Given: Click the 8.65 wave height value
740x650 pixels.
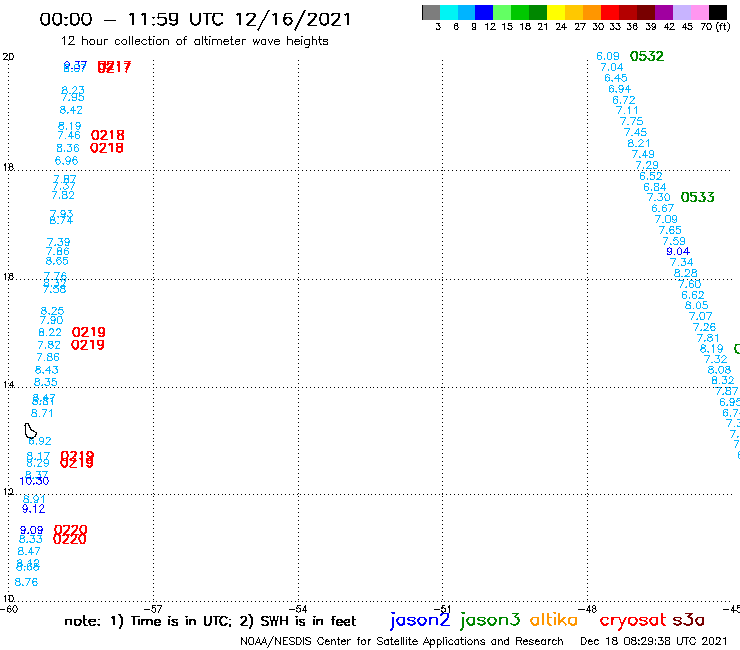Looking at the screenshot, I should coord(57,261).
